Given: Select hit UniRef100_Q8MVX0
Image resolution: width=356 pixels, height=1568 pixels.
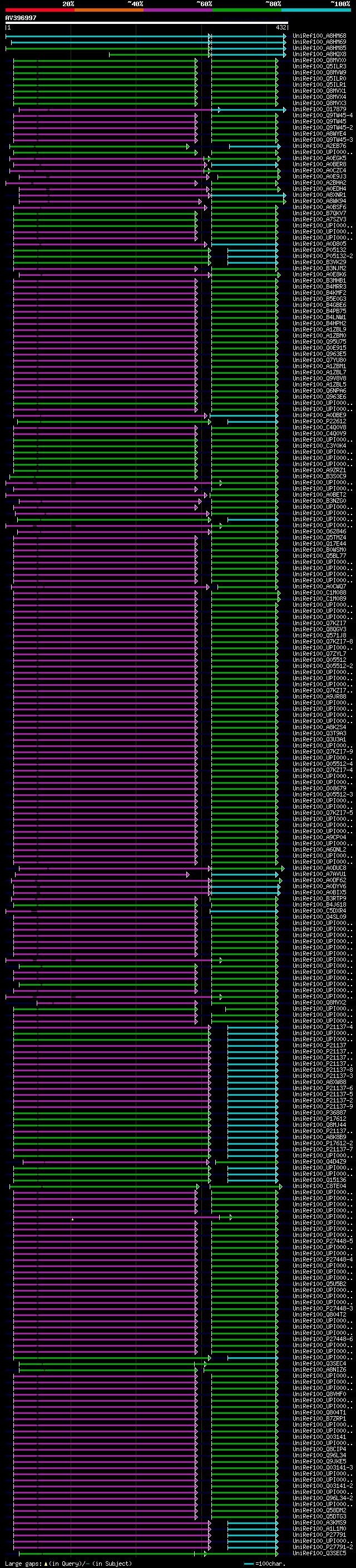Looking at the screenshot, I should 319,60.
